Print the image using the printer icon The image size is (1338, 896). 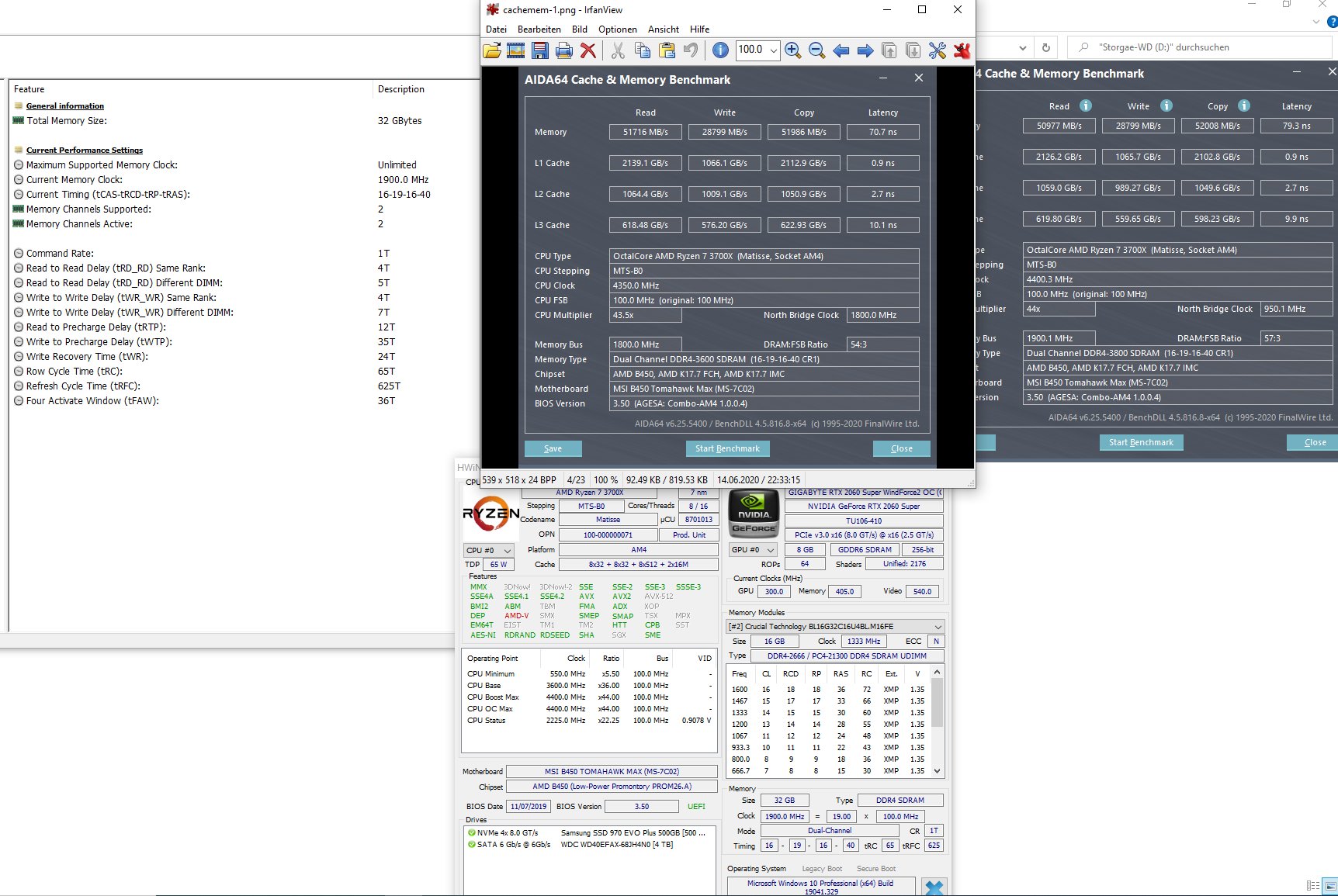tap(564, 50)
